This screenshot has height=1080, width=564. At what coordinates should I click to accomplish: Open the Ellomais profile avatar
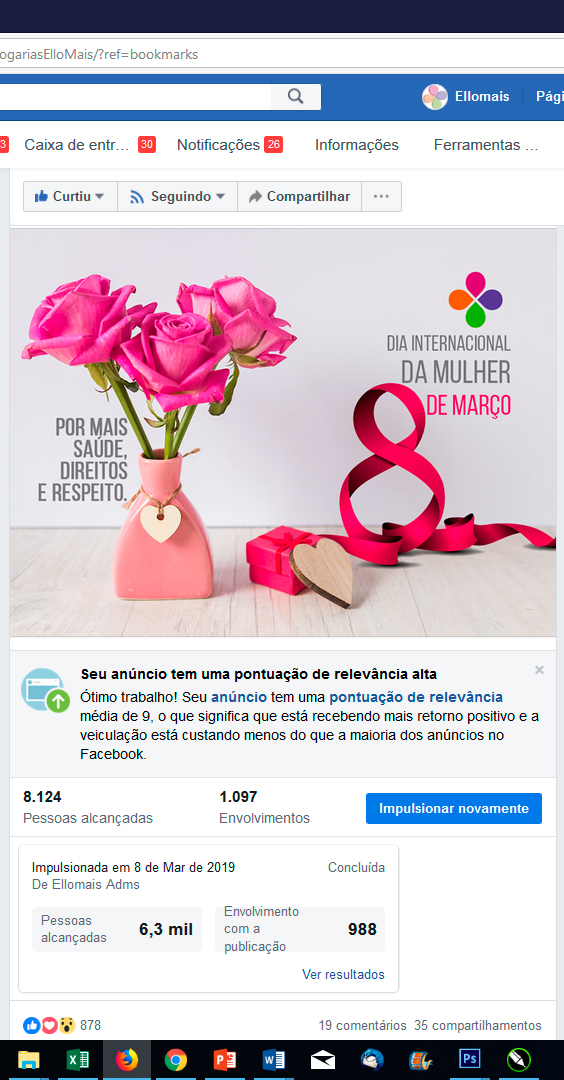coord(435,96)
